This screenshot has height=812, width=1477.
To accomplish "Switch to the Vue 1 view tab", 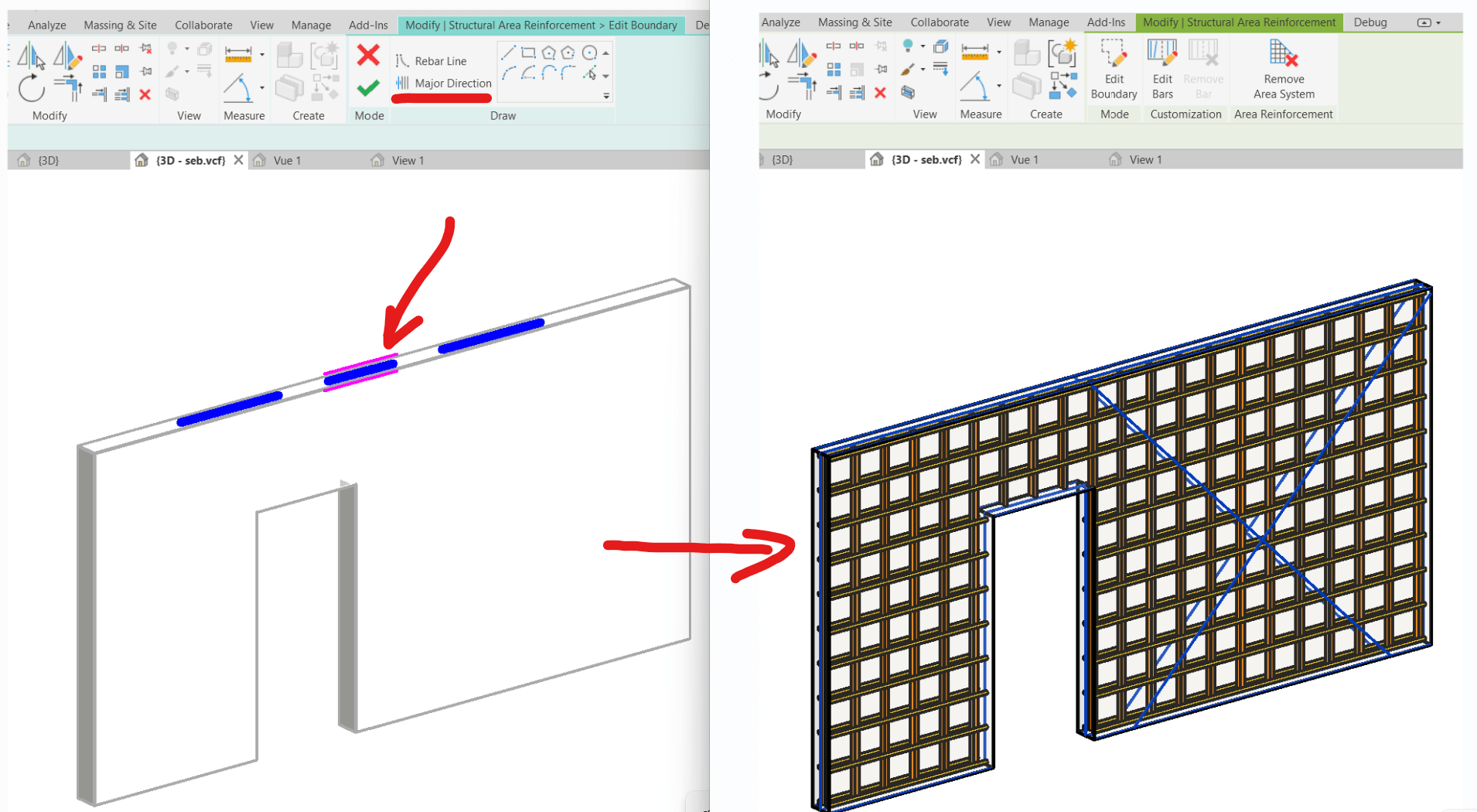I will point(286,160).
